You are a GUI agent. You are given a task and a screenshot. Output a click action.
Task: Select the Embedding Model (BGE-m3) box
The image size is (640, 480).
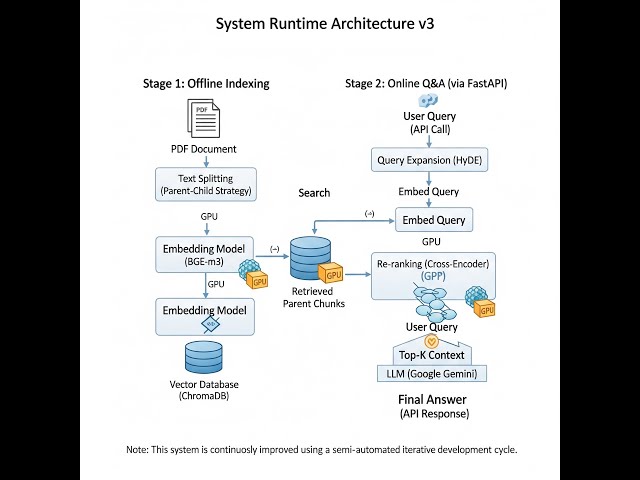pos(204,255)
